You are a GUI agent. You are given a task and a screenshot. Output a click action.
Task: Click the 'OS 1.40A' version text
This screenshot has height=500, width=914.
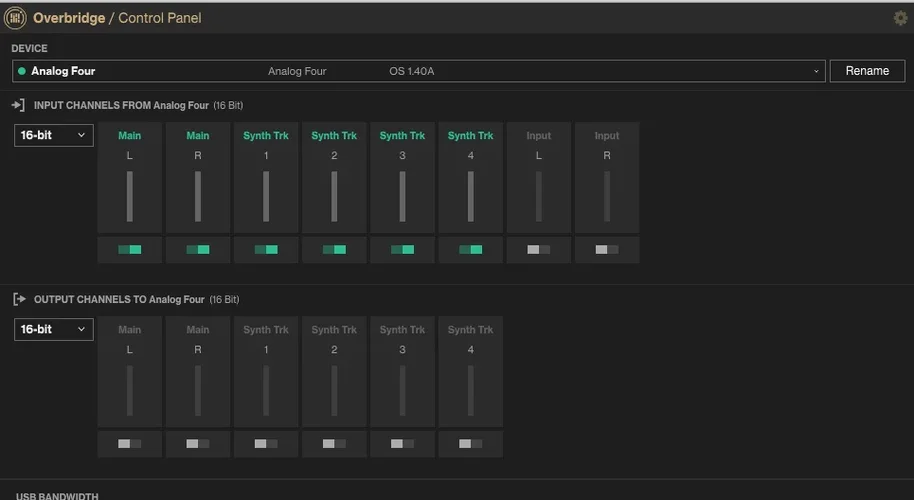coord(412,71)
